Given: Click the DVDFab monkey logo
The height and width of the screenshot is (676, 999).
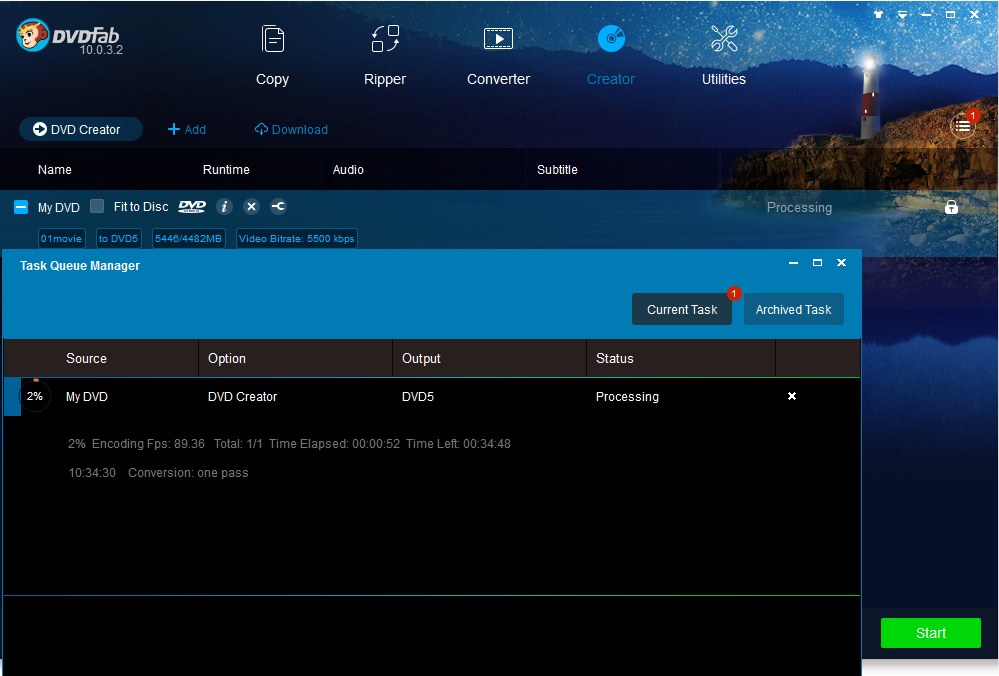Looking at the screenshot, I should (x=32, y=35).
